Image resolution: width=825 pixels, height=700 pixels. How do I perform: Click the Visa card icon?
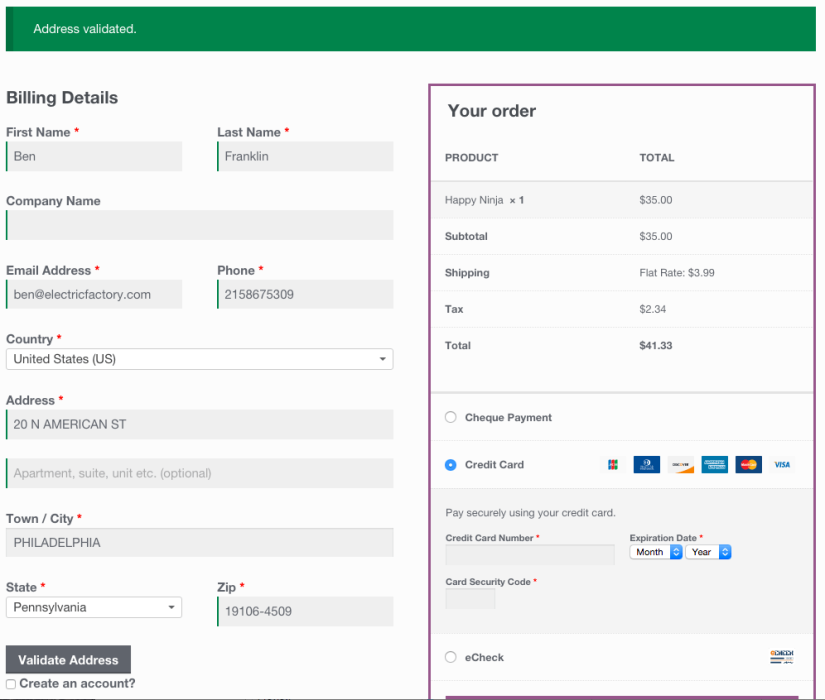[x=782, y=464]
